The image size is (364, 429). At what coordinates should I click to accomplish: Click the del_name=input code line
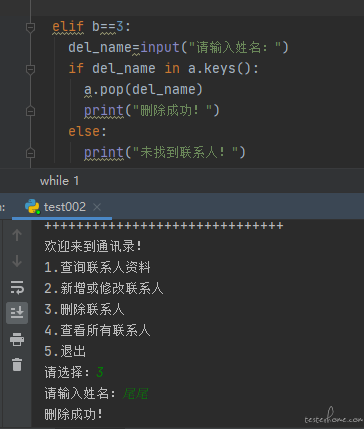[178, 48]
